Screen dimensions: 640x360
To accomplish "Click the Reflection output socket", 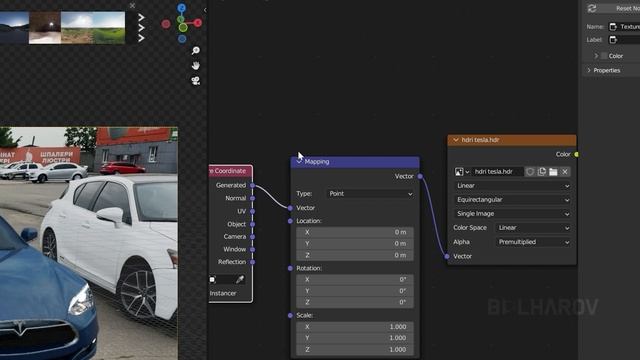I will 253,262.
